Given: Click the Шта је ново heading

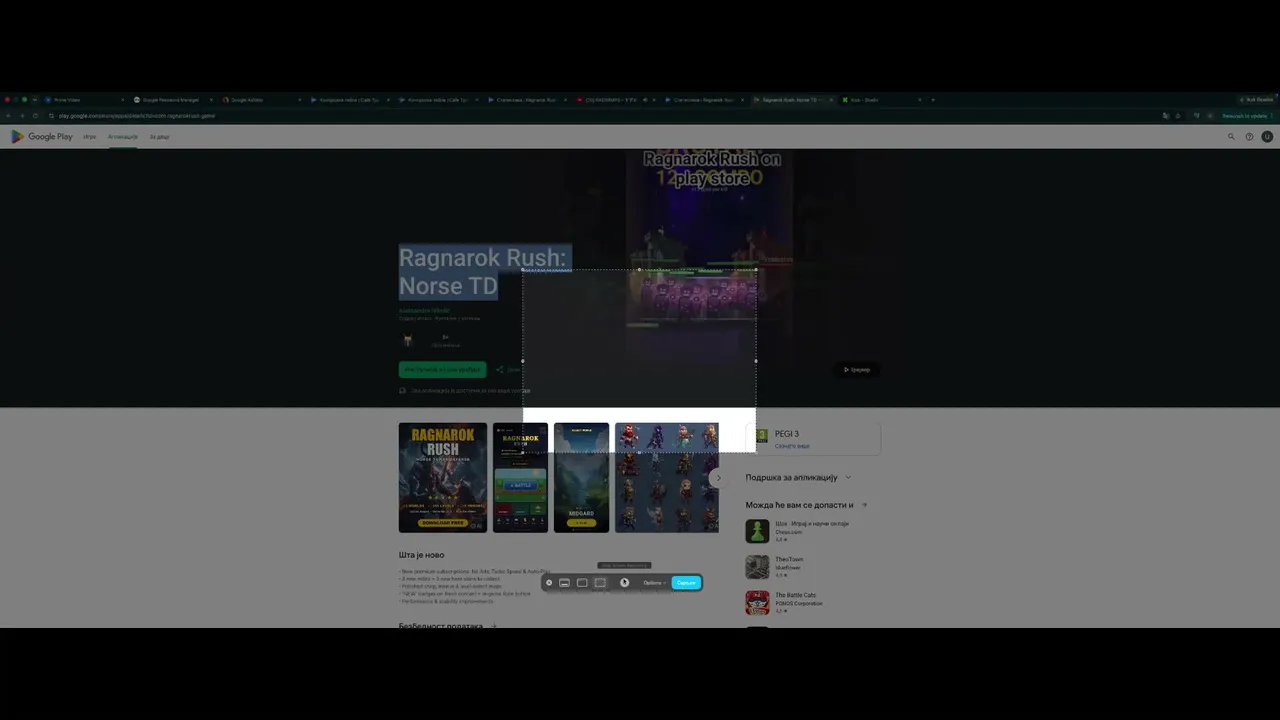Looking at the screenshot, I should pyautogui.click(x=422, y=555).
